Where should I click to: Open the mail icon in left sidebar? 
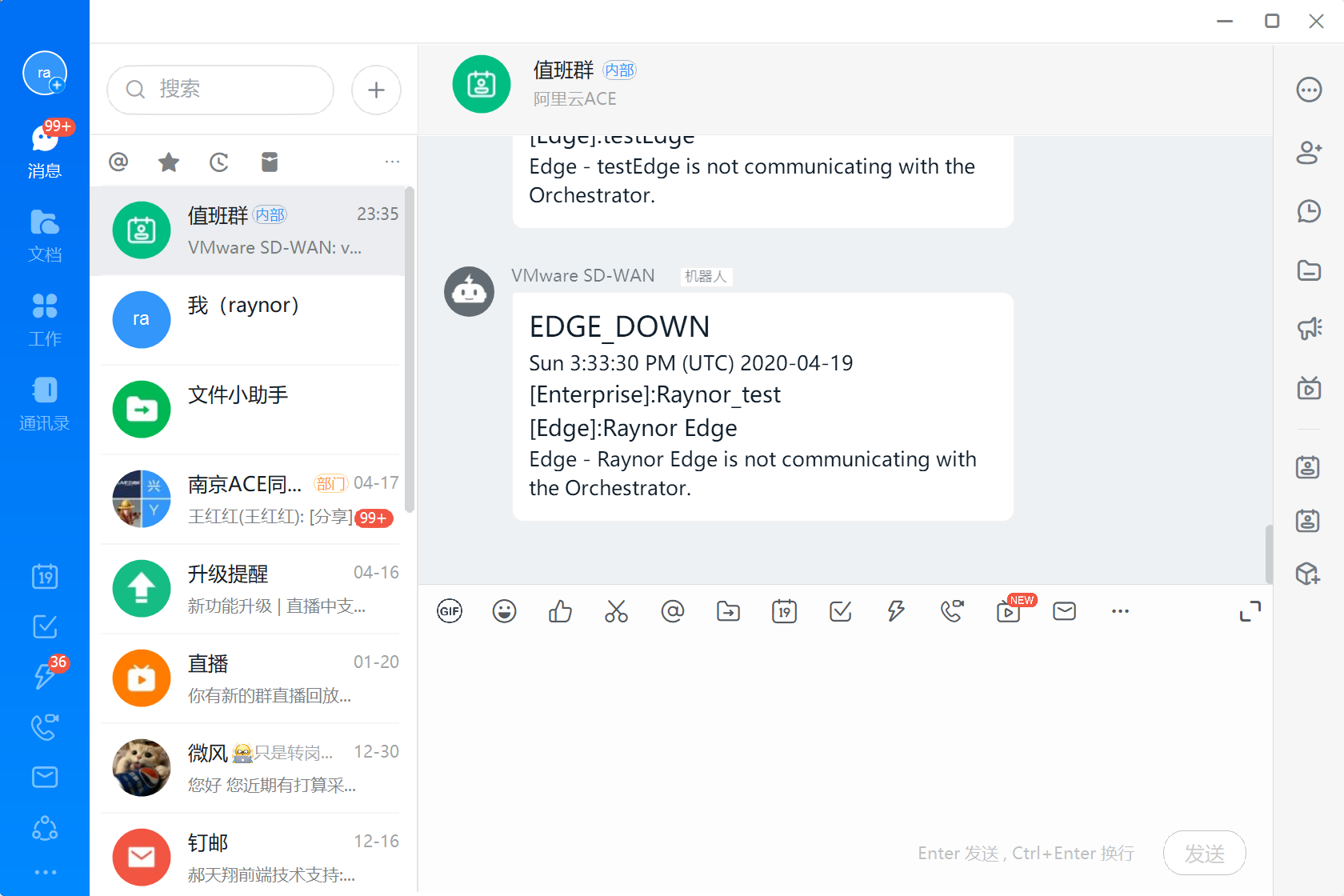(45, 777)
